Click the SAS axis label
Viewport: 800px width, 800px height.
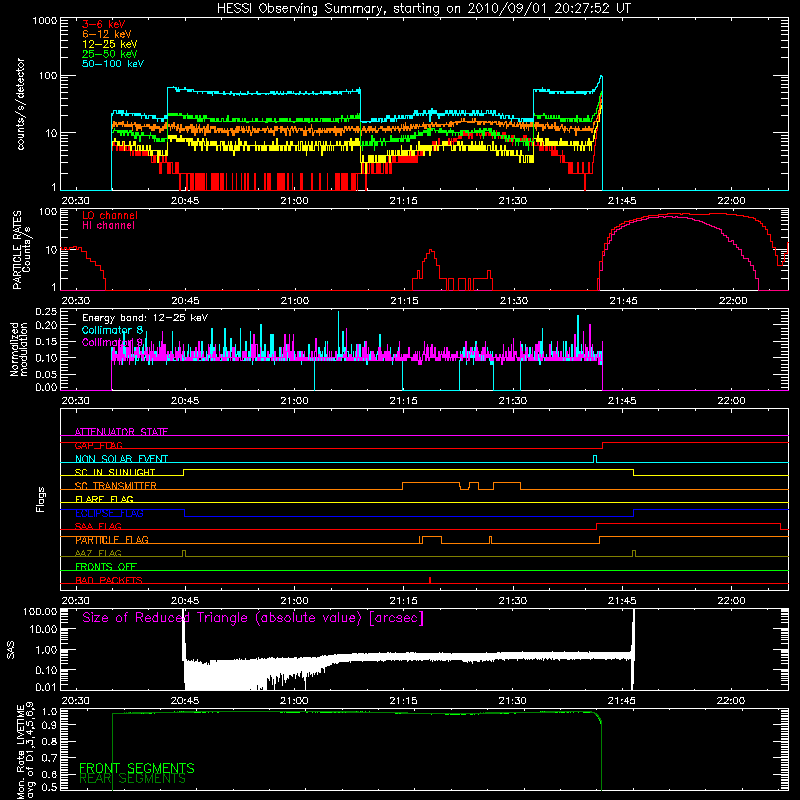[11, 651]
